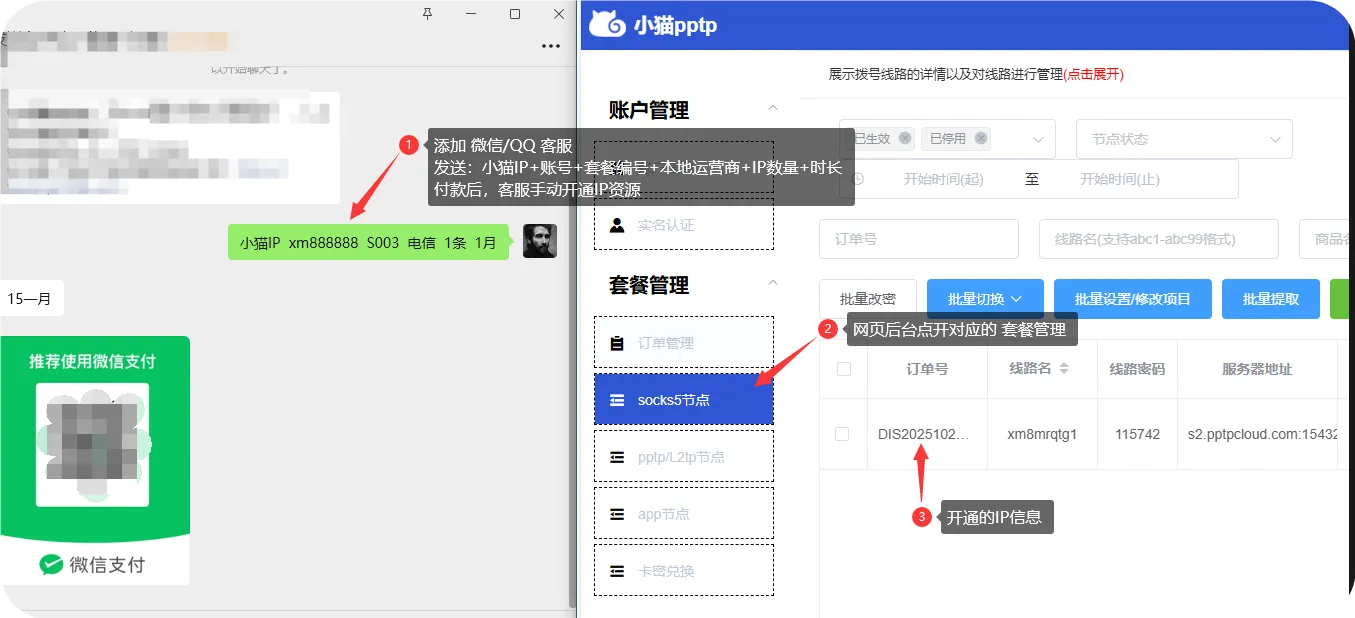Remove the 已停用 filter tag
This screenshot has width=1355, height=618.
(981, 139)
